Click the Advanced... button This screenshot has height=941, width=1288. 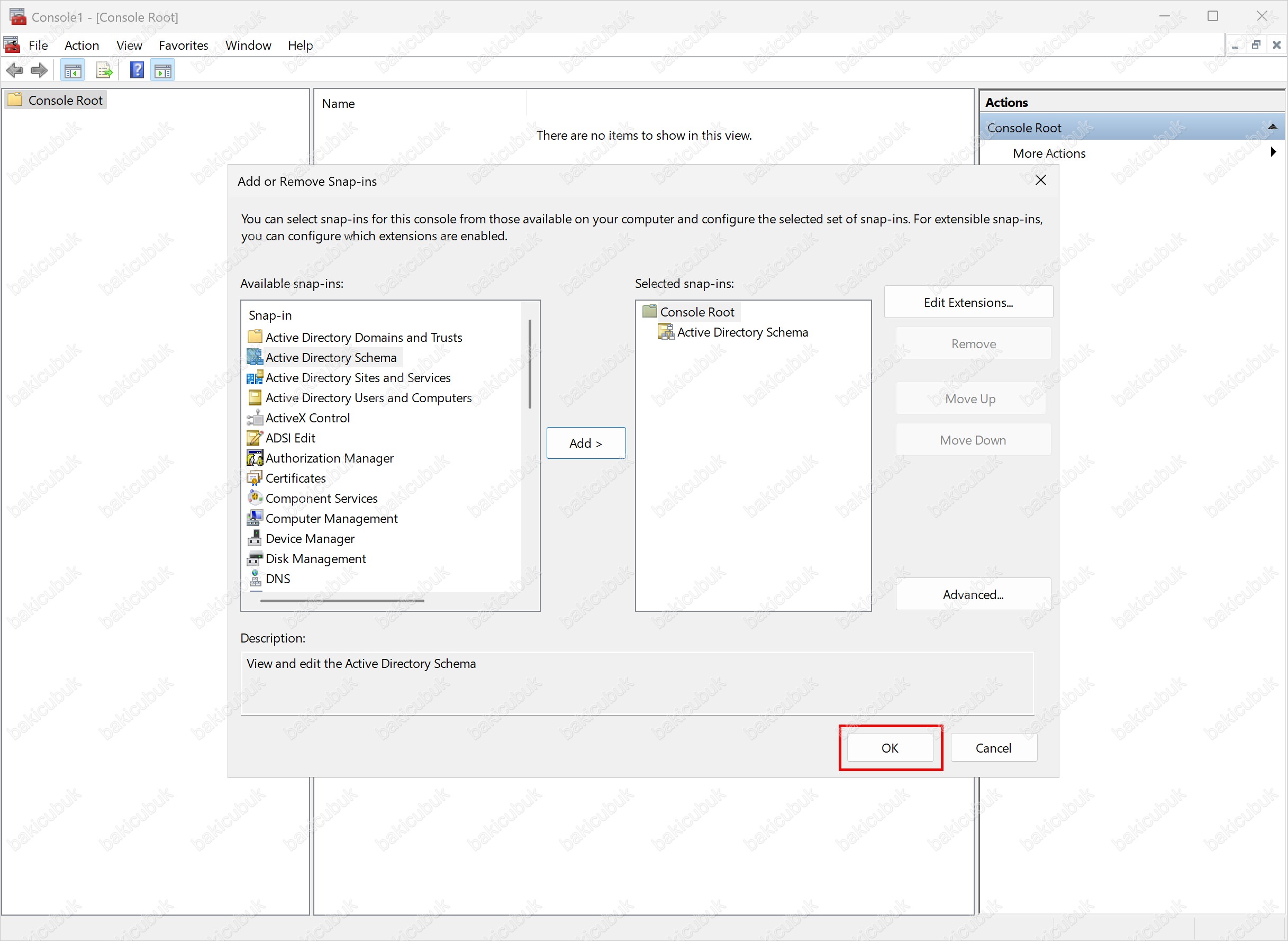[973, 594]
